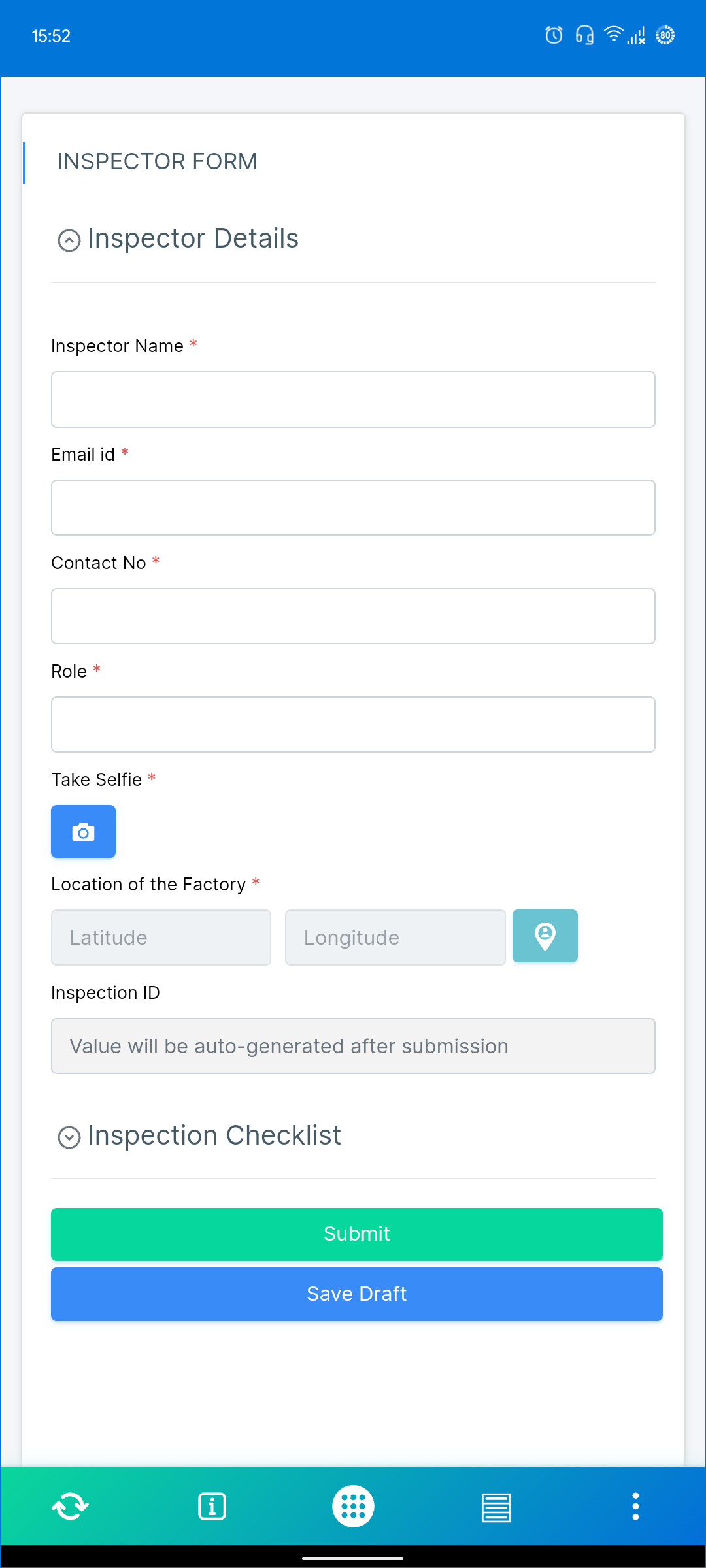The image size is (706, 1568).
Task: Open the three-dot overflow menu
Action: click(x=635, y=1505)
